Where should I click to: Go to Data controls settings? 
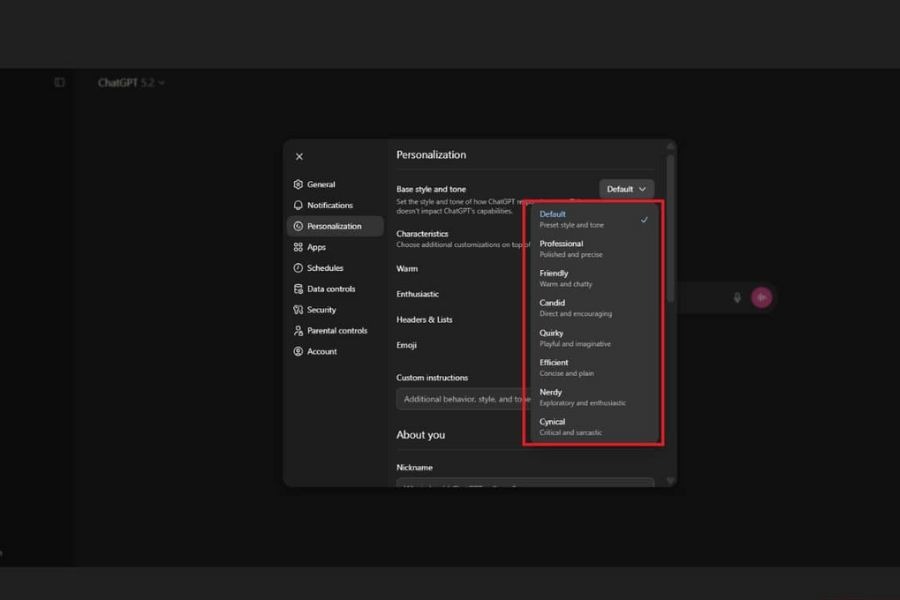pos(330,289)
